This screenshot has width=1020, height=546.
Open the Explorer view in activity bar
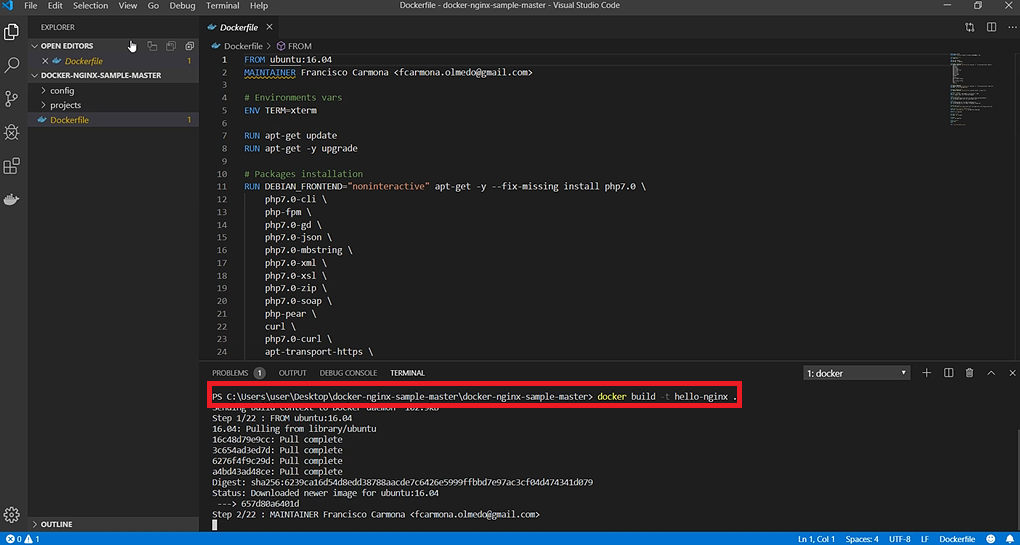point(12,31)
